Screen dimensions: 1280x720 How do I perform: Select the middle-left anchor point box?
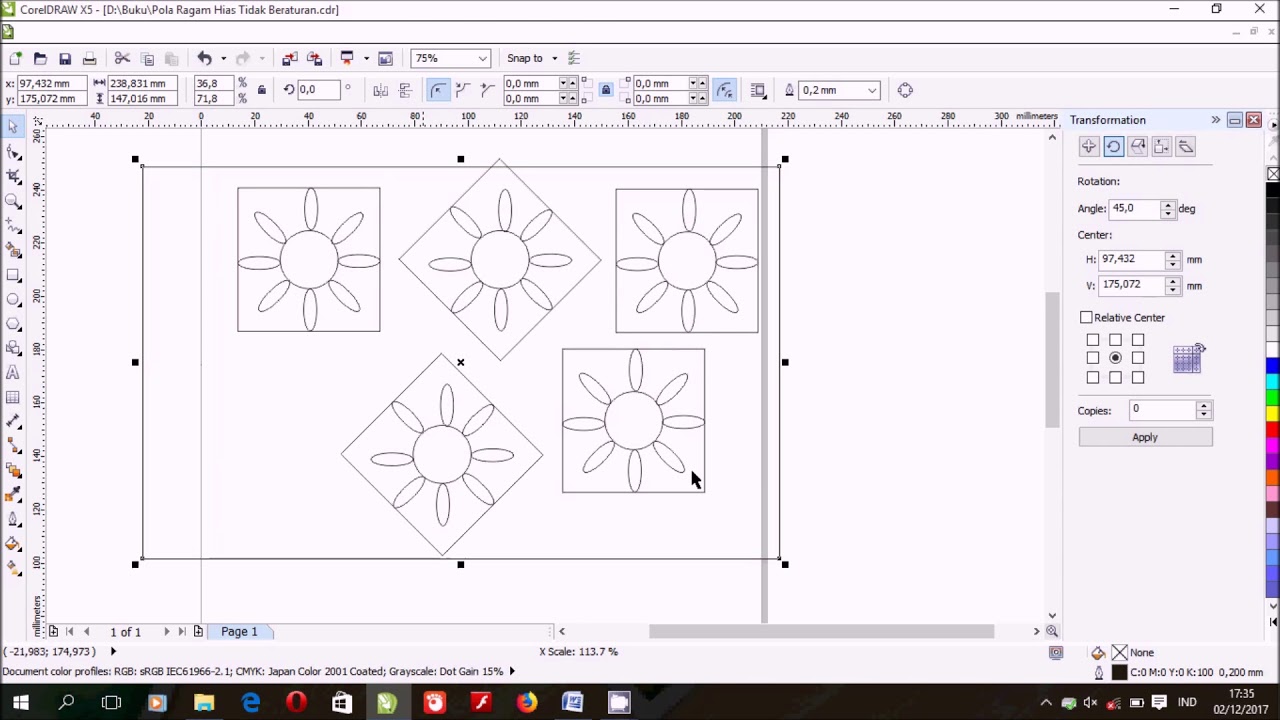click(x=1093, y=358)
